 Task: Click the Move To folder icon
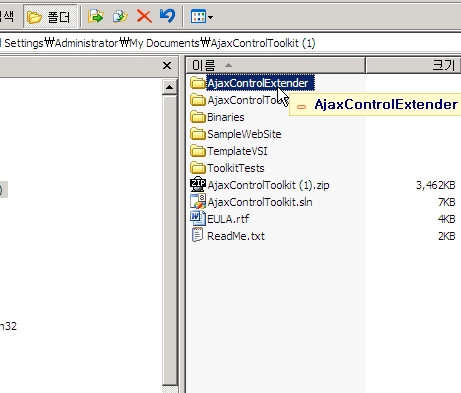click(x=96, y=16)
